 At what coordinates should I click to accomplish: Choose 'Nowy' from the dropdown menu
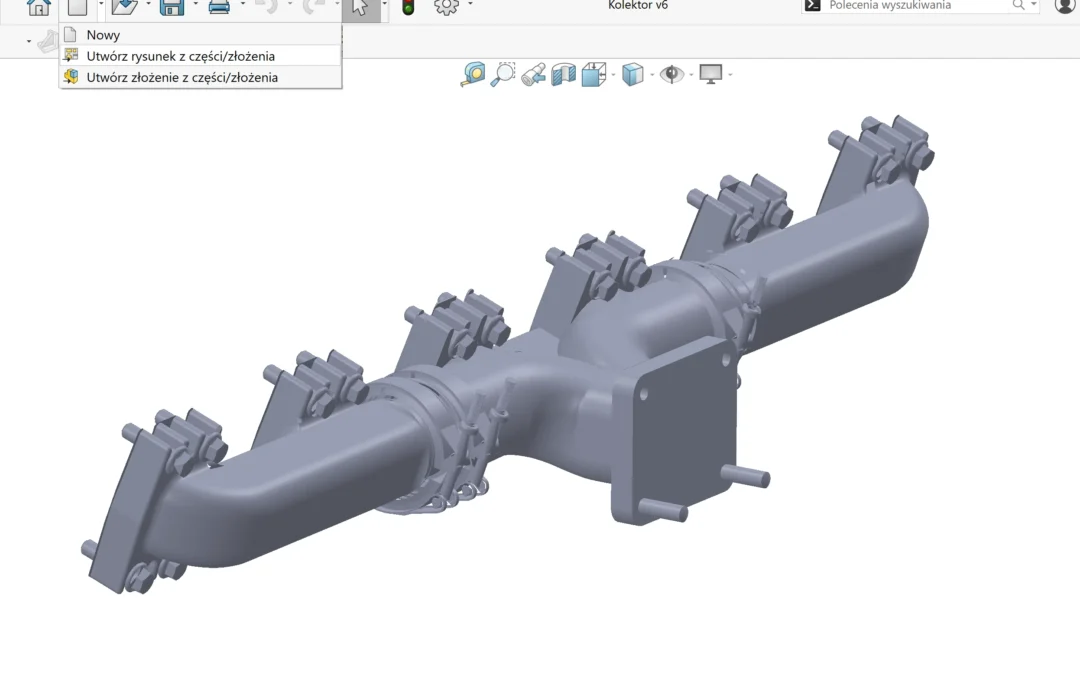pyautogui.click(x=200, y=34)
